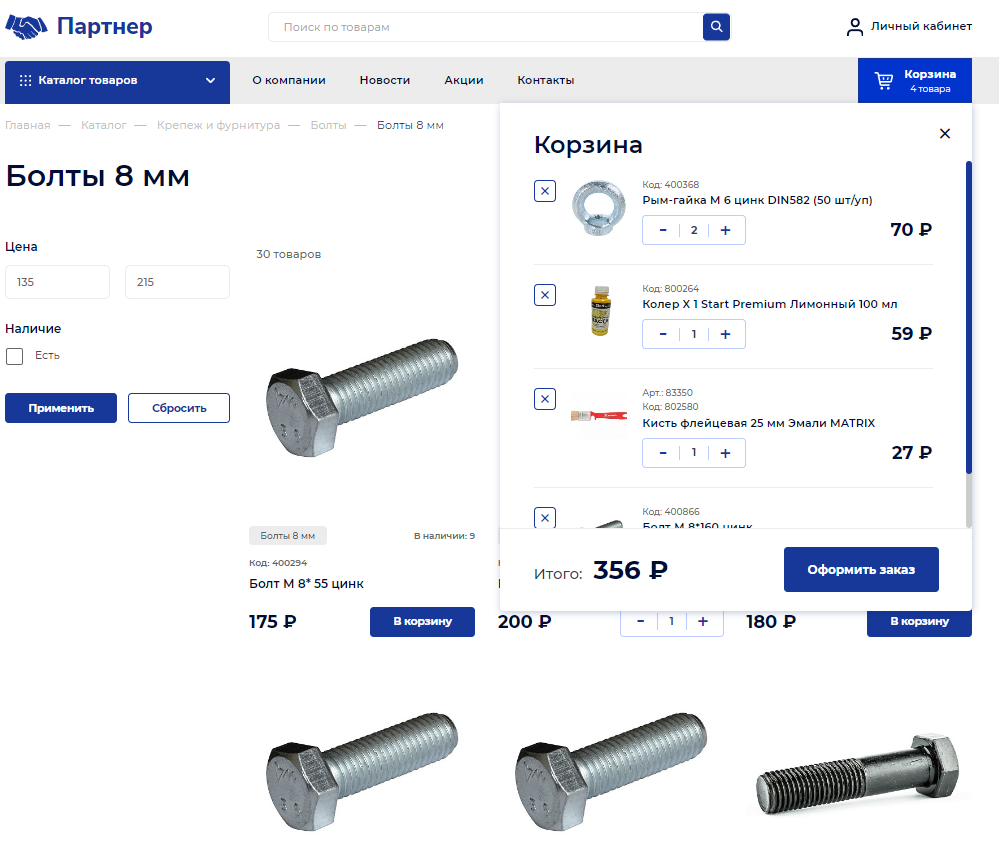The image size is (999, 867).
Task: Decrease quantity of Колер X 1 Start Premium
Action: click(x=663, y=334)
